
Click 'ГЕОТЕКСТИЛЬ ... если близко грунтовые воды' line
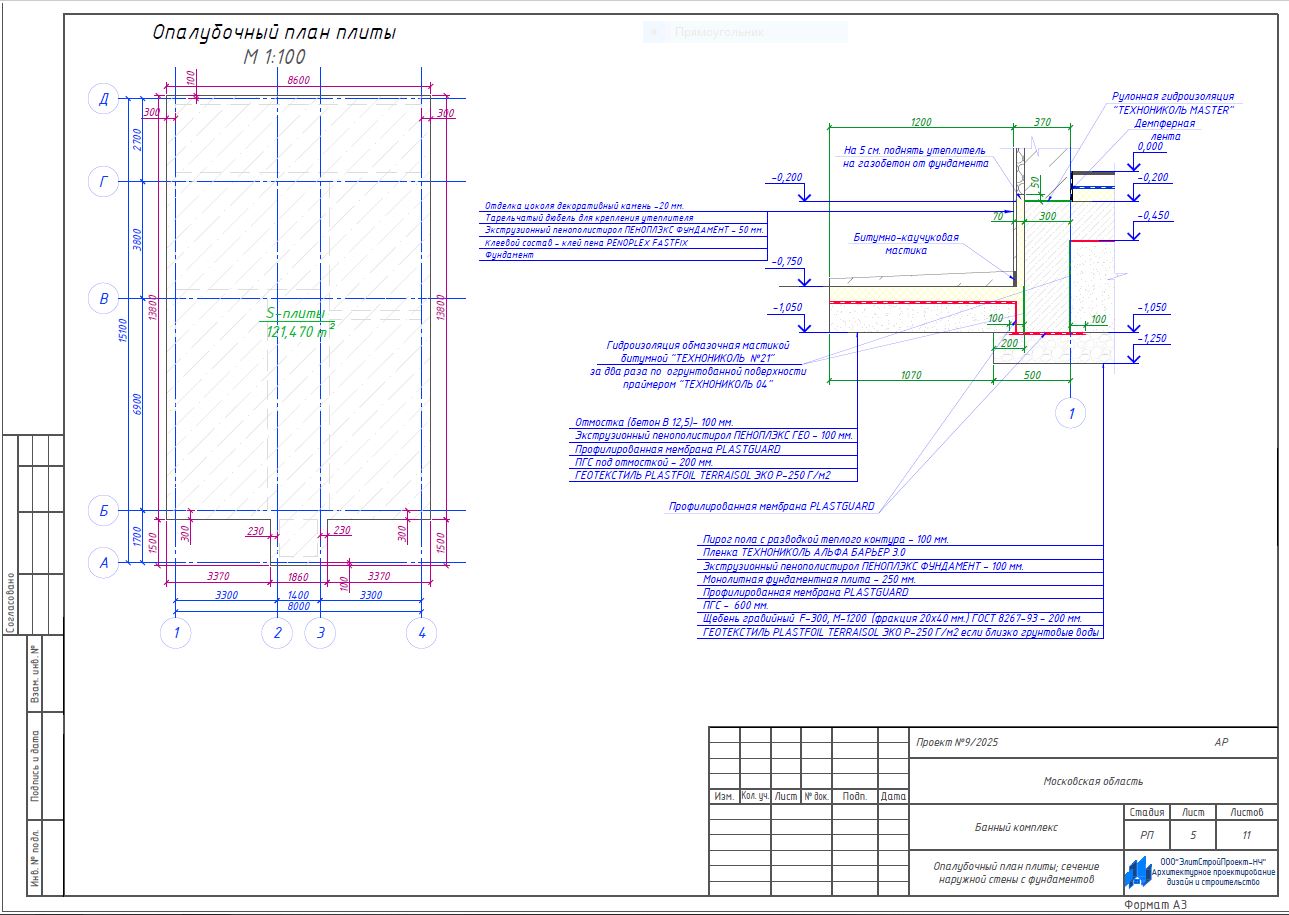902,632
